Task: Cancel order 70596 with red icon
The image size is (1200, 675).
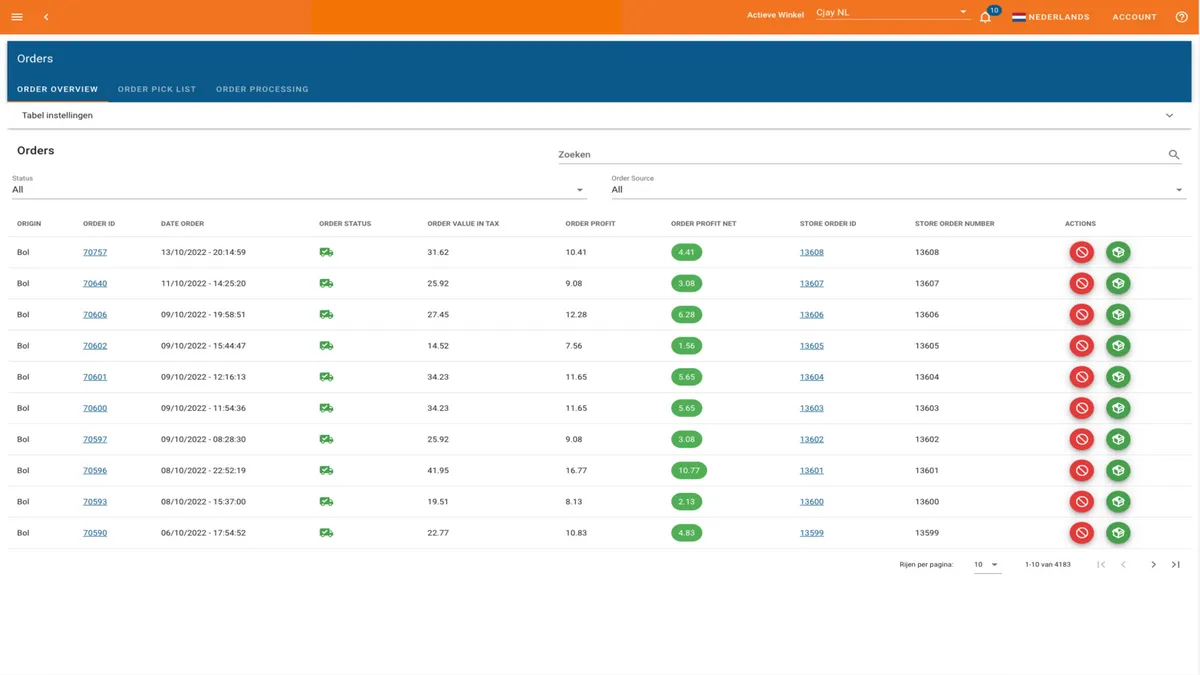Action: pyautogui.click(x=1081, y=470)
